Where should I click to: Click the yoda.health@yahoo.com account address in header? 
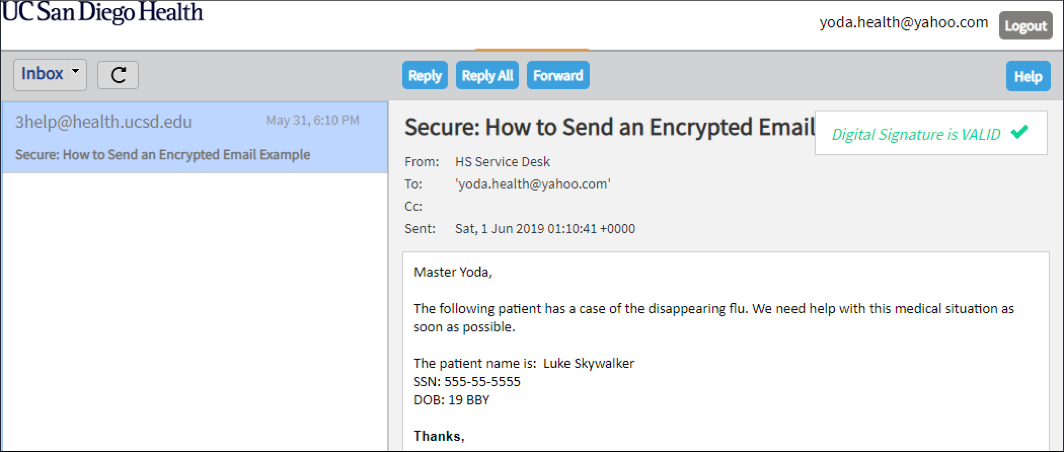(x=904, y=23)
